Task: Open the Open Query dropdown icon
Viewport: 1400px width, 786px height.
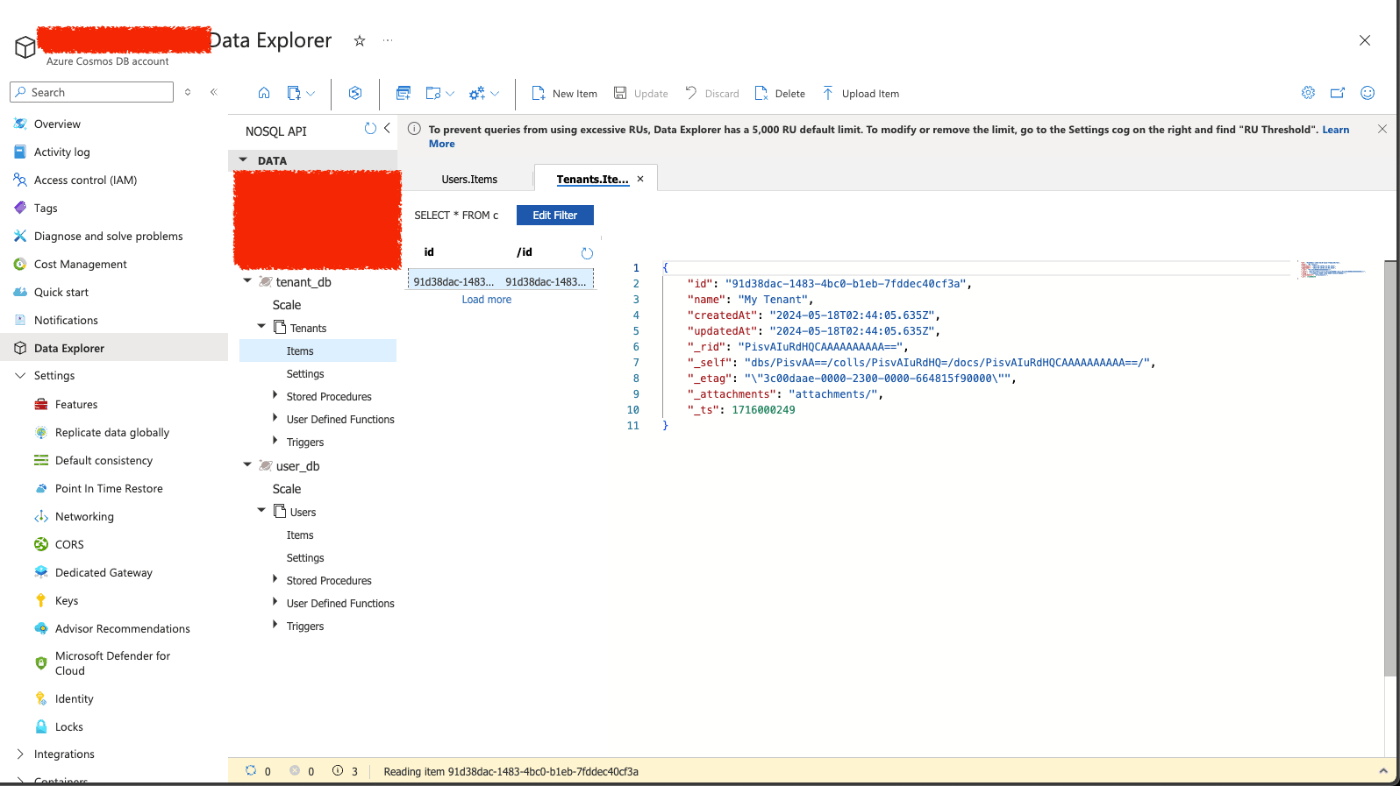Action: (x=440, y=93)
